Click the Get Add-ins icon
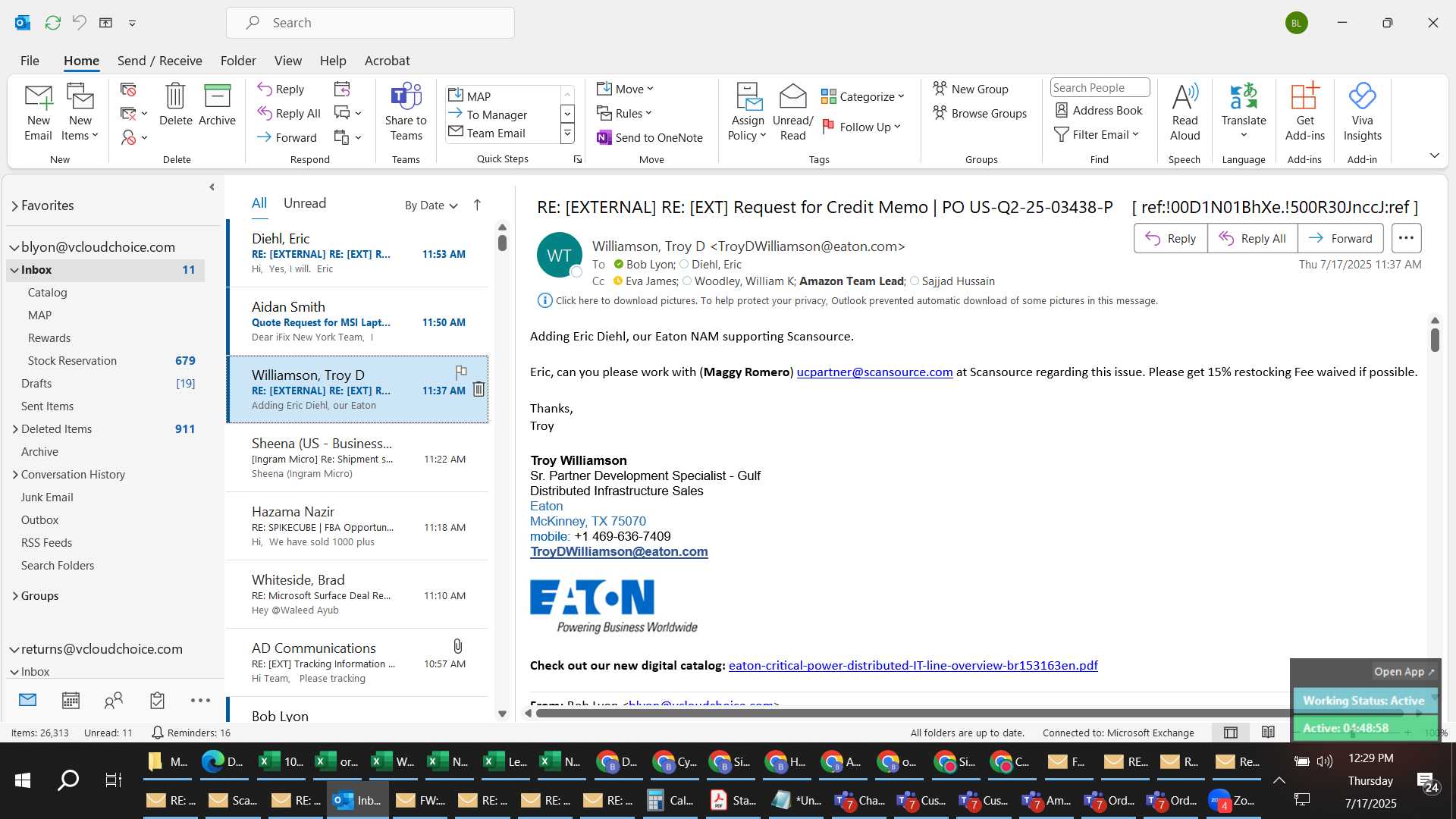The image size is (1456, 819). tap(1304, 112)
